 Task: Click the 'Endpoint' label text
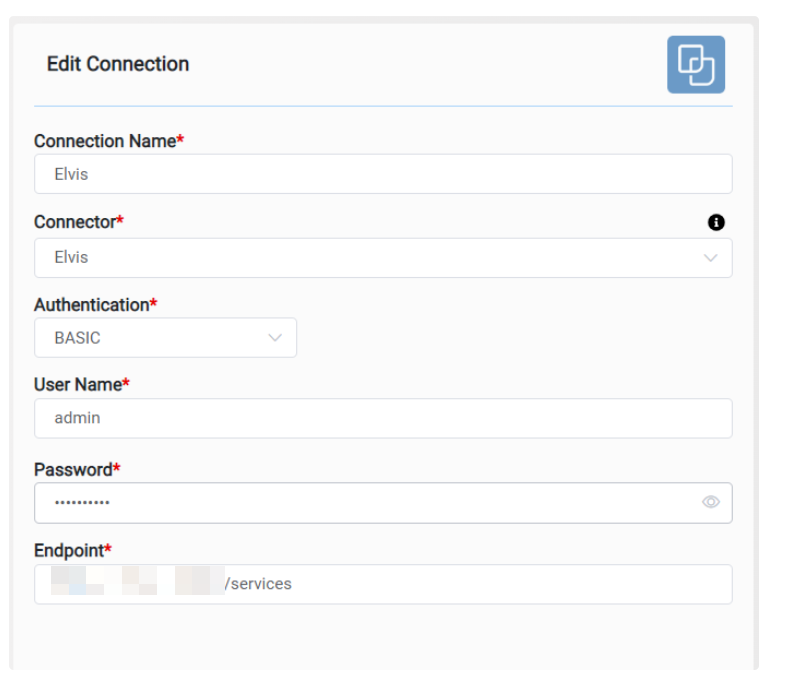pyautogui.click(x=69, y=550)
